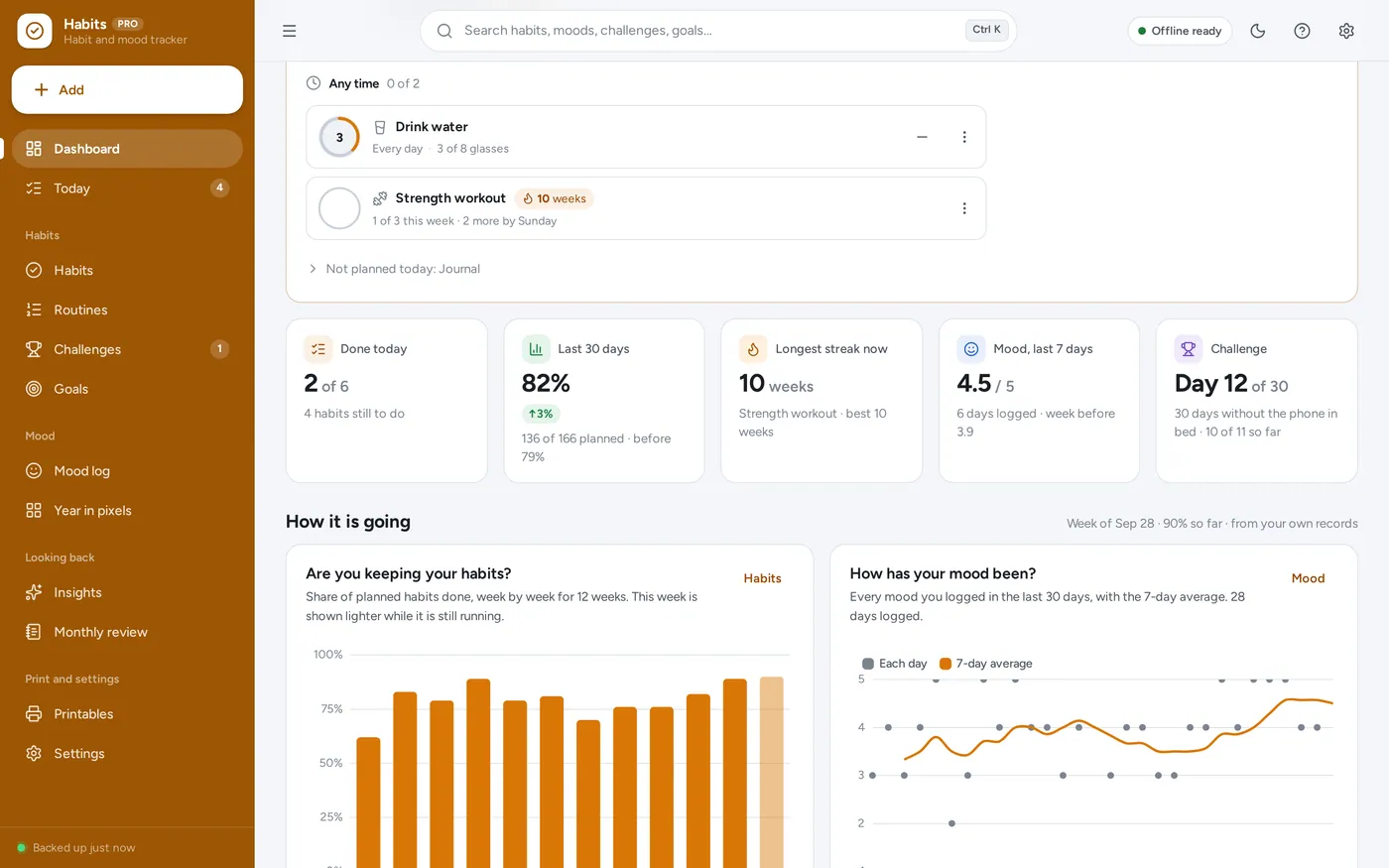Open the Habits link on chart card

pos(762,578)
